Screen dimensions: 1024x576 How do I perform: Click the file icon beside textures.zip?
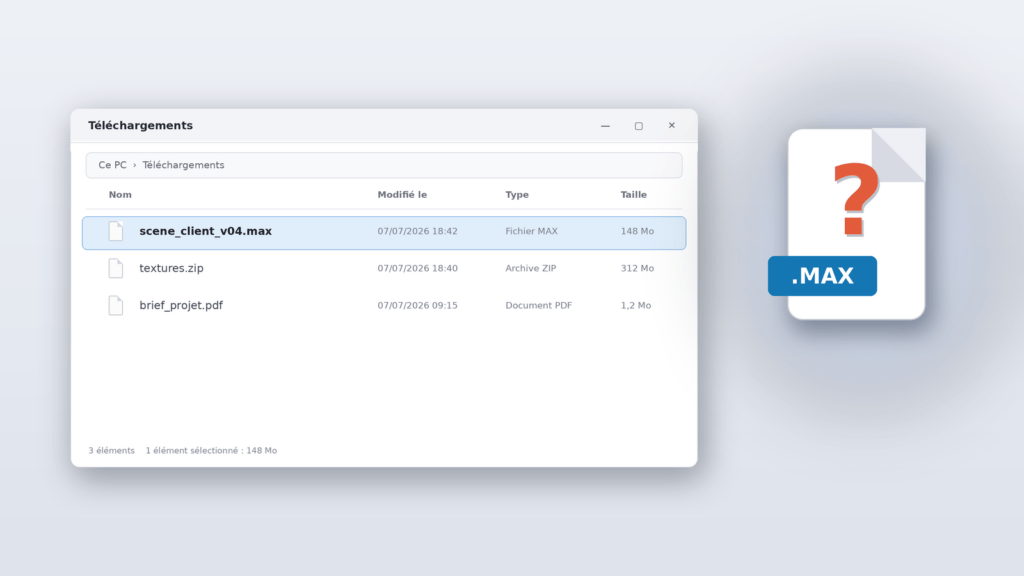(116, 268)
